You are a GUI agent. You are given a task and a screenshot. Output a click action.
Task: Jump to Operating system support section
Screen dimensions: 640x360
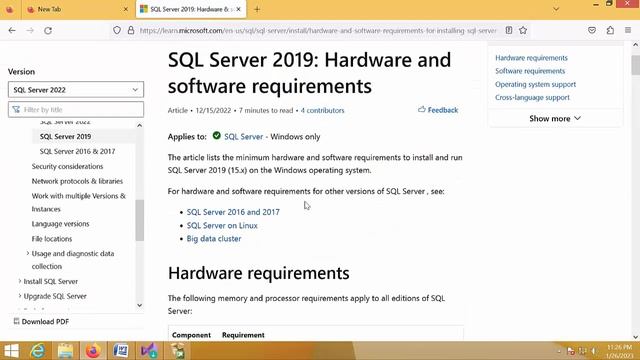[536, 84]
